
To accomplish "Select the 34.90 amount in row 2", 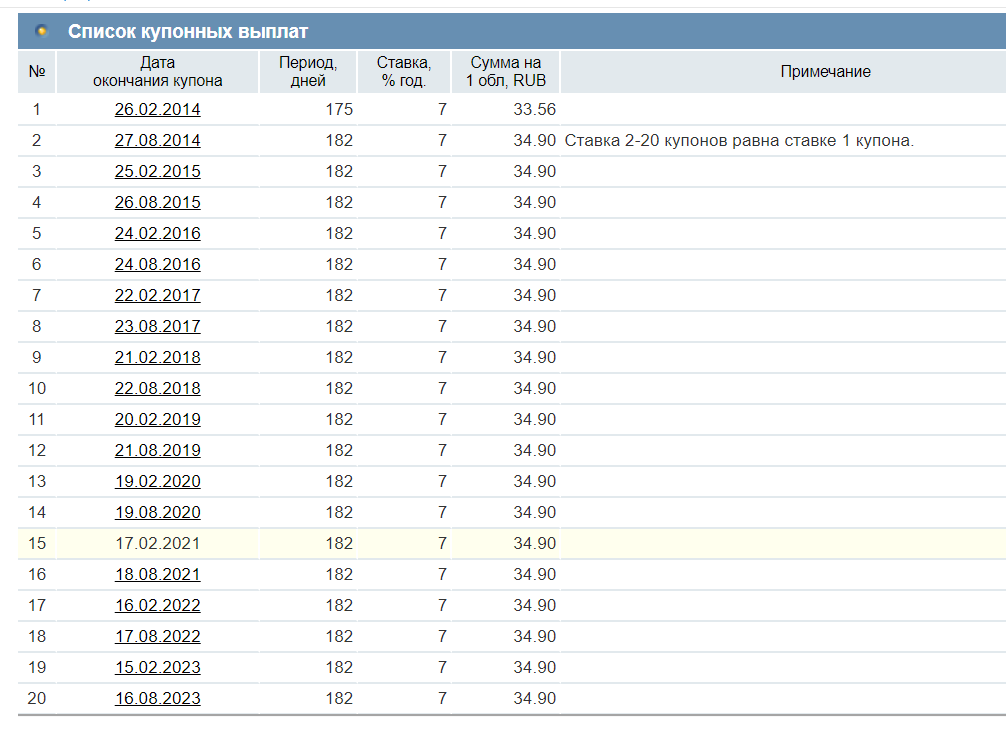I will point(534,140).
